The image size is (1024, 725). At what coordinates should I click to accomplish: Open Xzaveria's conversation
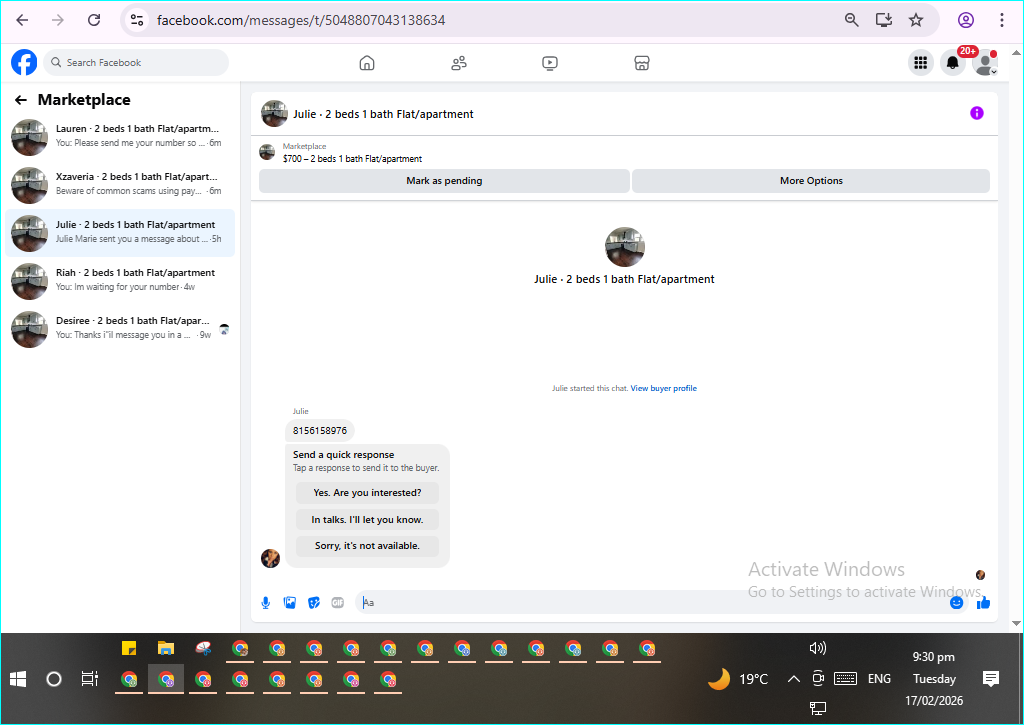[120, 185]
